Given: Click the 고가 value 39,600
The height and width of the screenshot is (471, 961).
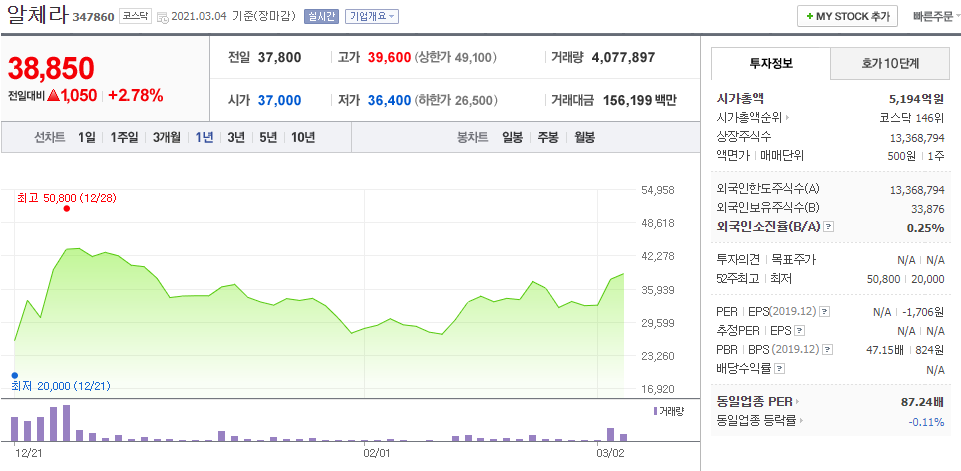Looking at the screenshot, I should pos(389,58).
